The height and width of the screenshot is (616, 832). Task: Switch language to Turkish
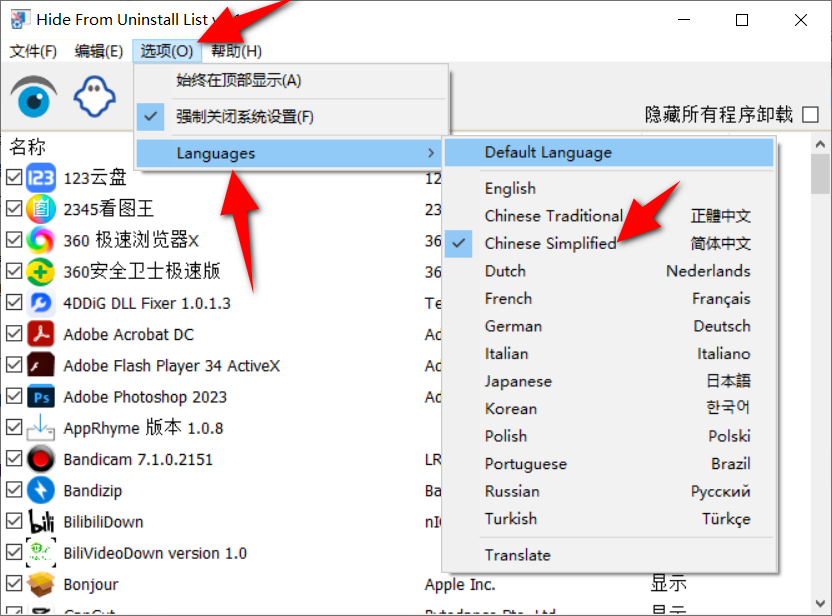pyautogui.click(x=609, y=519)
